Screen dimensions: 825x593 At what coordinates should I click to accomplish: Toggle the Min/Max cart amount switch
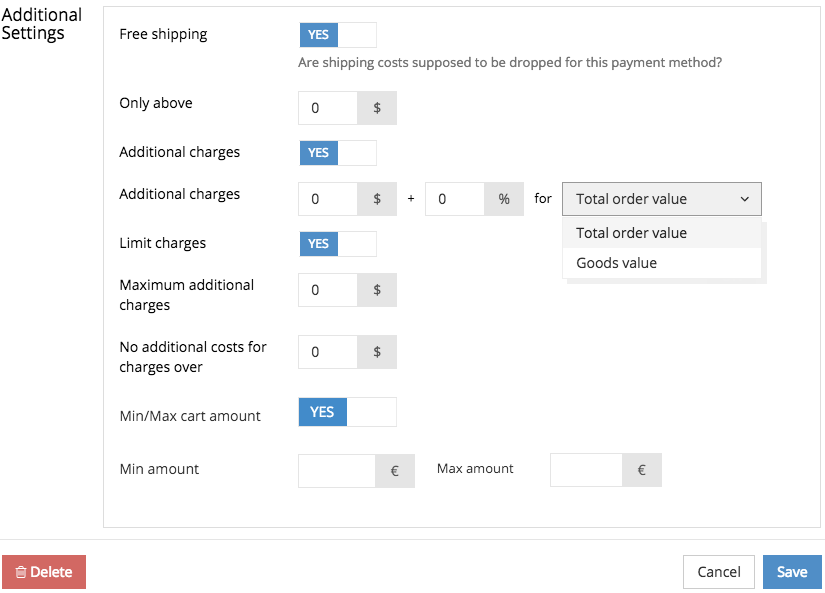(347, 411)
